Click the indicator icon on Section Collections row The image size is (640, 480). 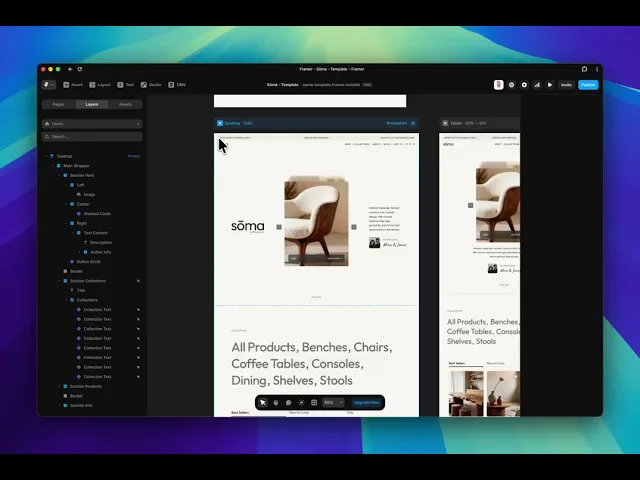point(138,281)
